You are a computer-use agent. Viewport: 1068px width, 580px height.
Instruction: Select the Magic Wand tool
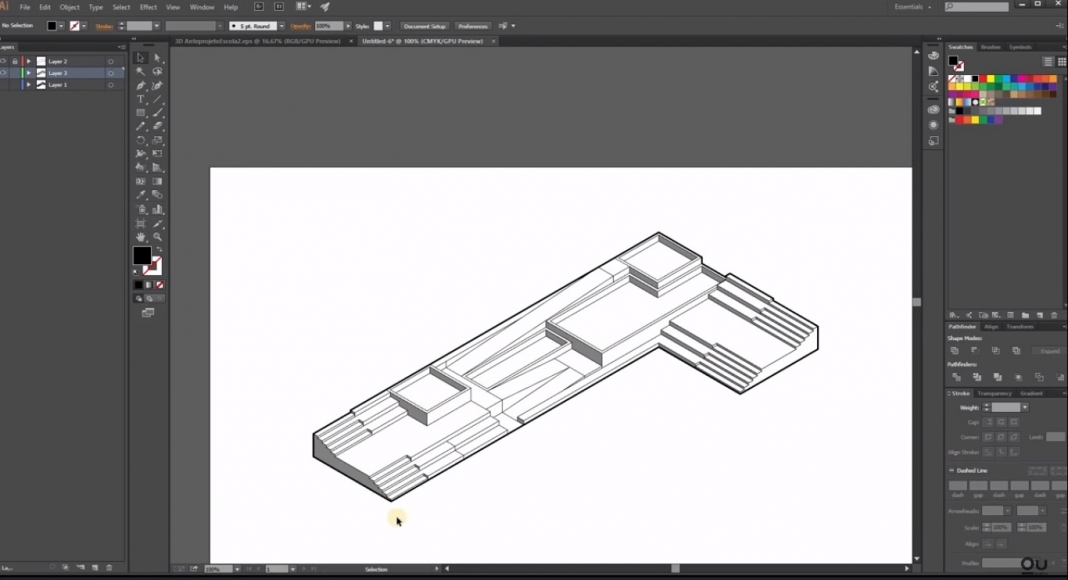(x=139, y=72)
